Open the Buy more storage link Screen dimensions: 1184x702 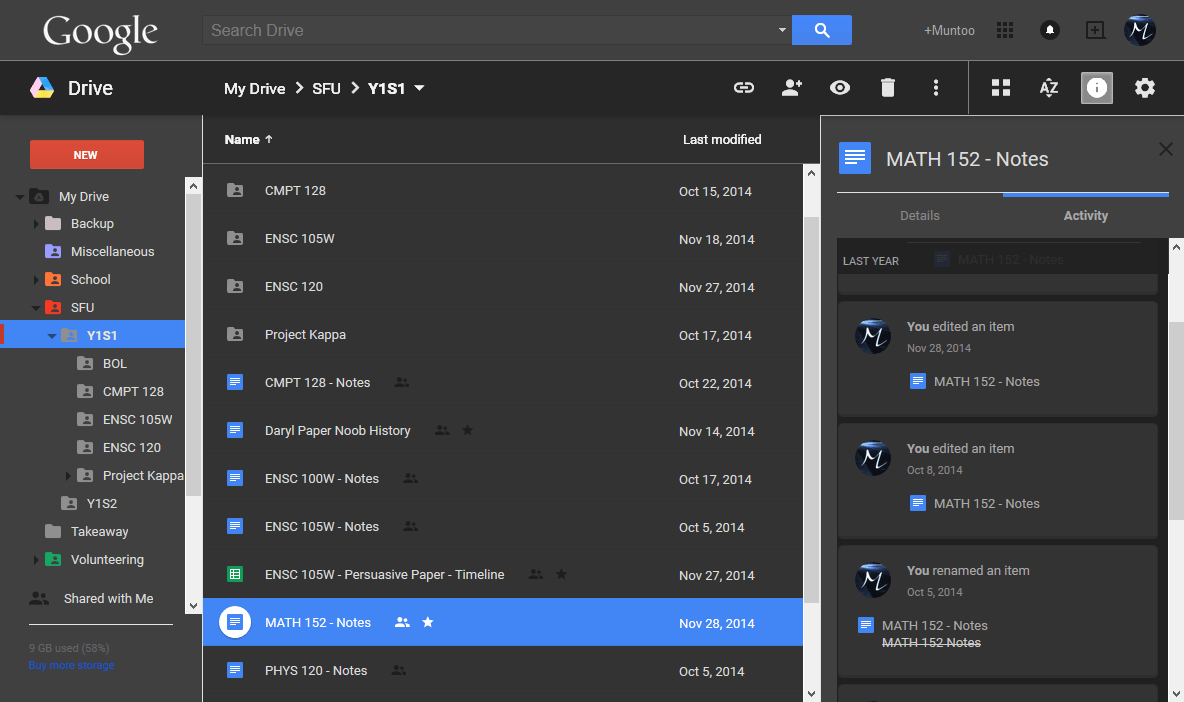coord(71,665)
